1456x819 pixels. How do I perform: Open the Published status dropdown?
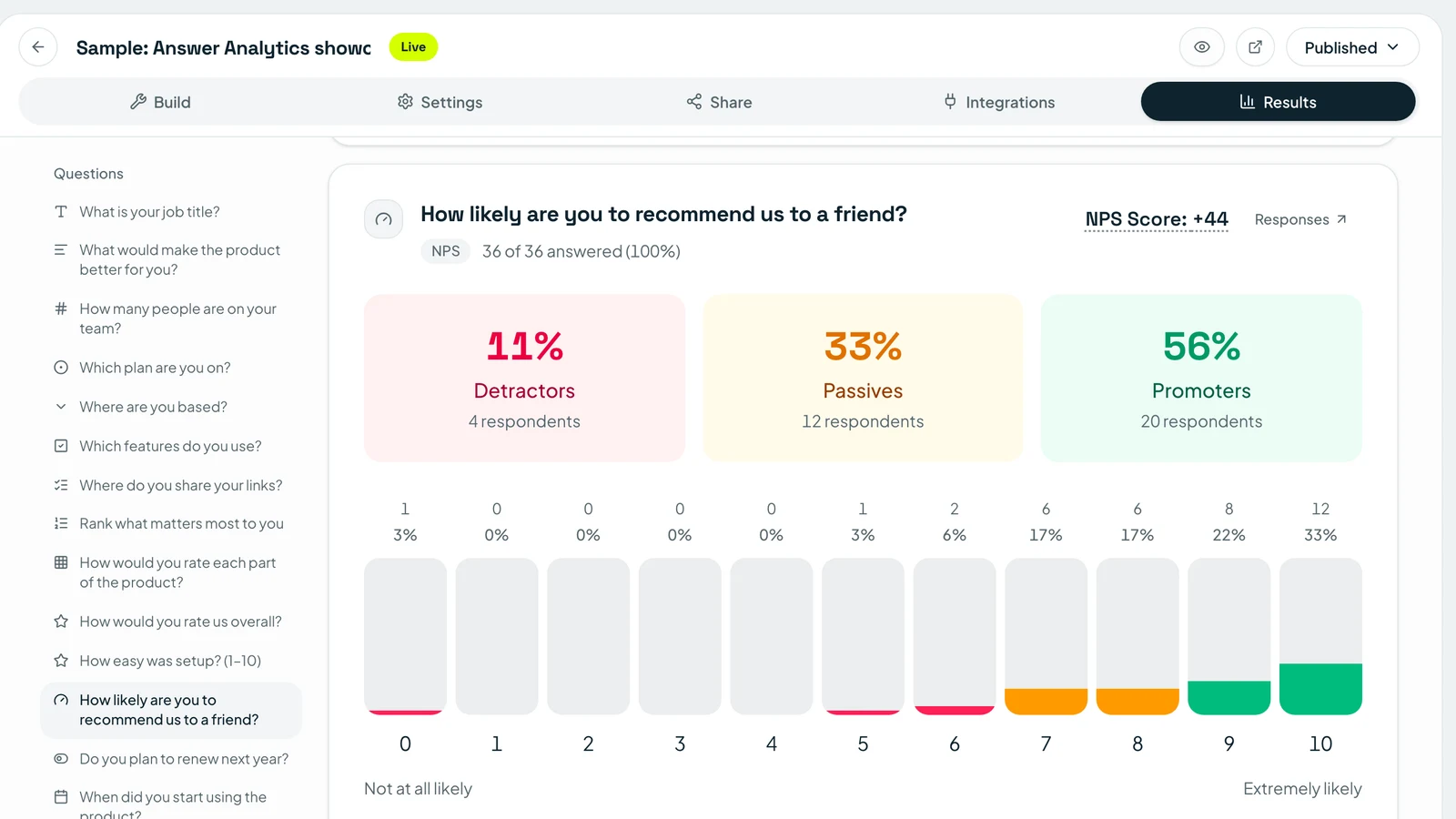pos(1352,47)
